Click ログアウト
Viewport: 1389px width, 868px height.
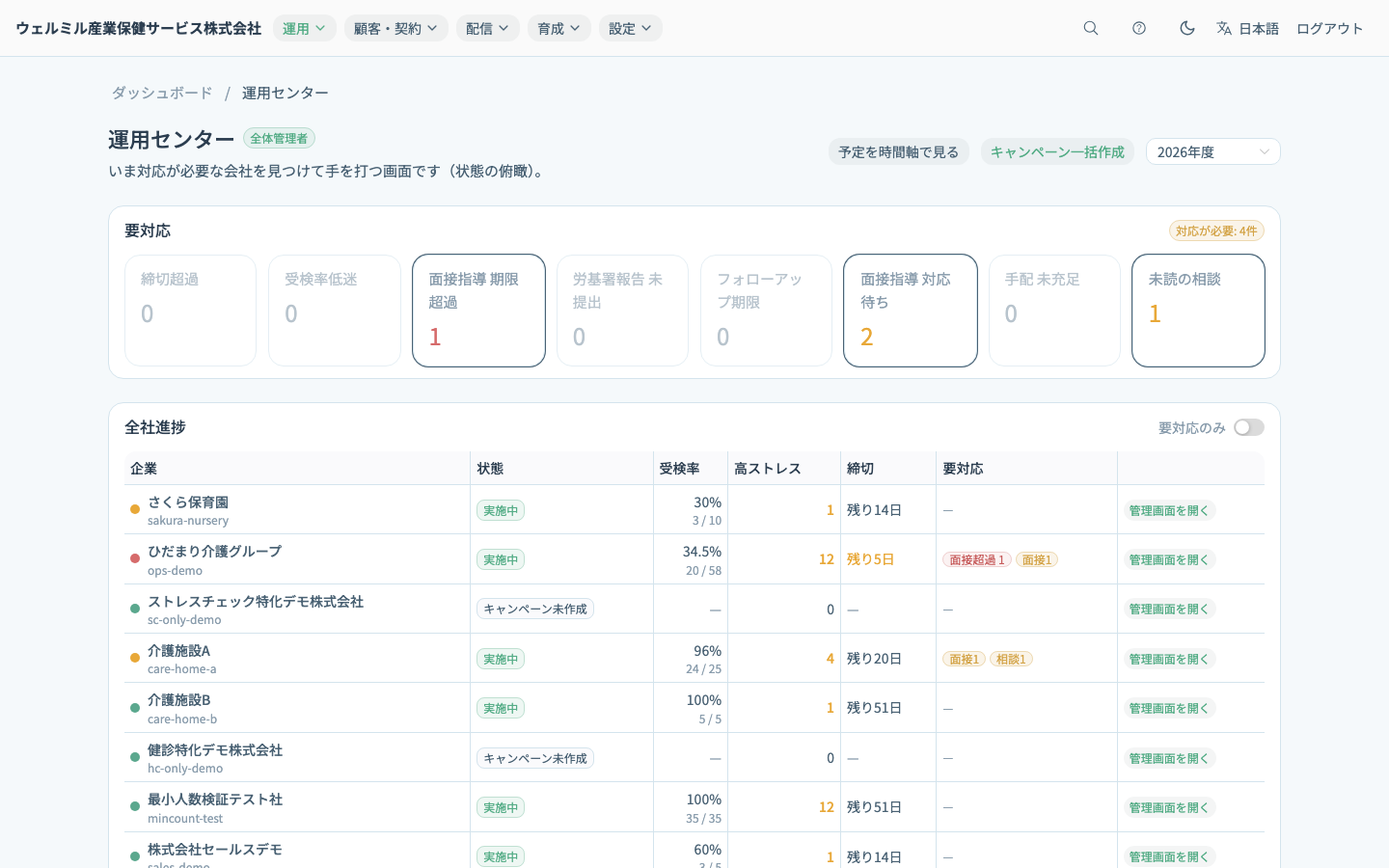point(1330,28)
